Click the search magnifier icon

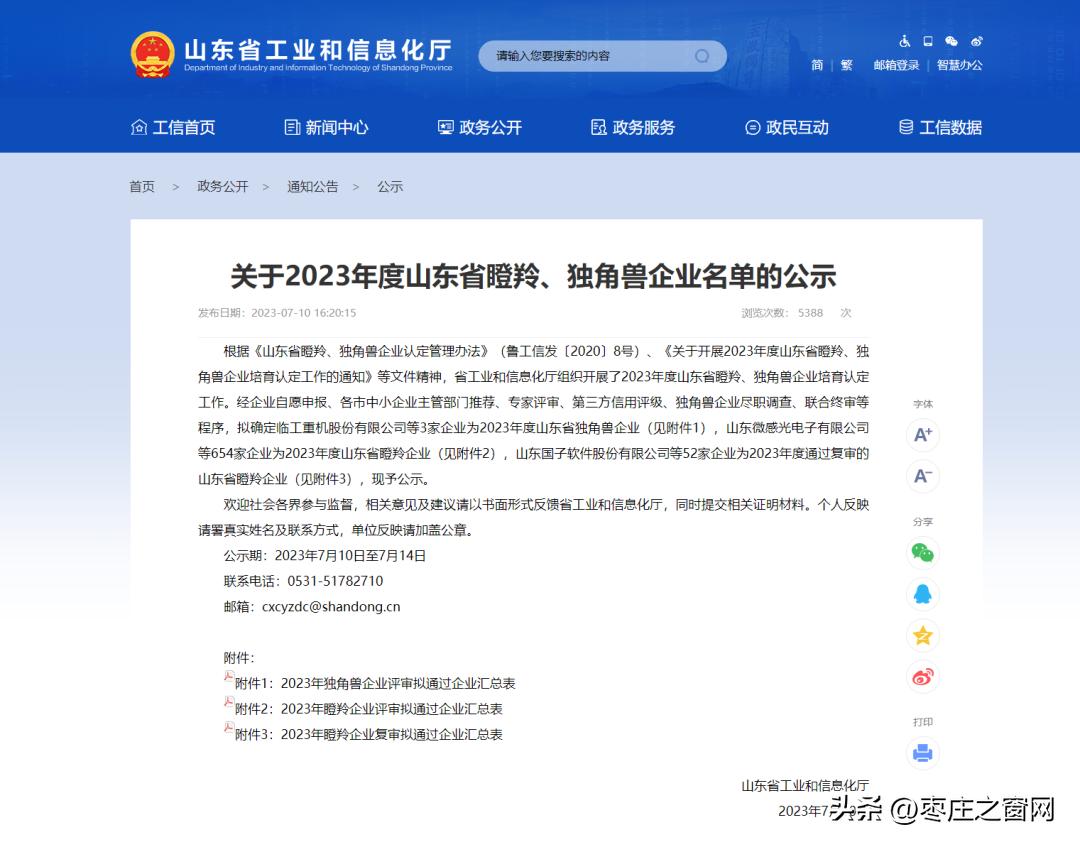pos(703,56)
